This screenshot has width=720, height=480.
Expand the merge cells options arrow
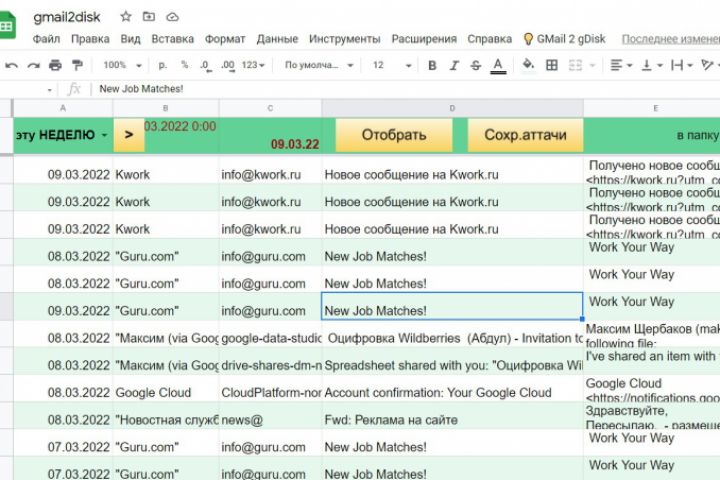coord(592,66)
